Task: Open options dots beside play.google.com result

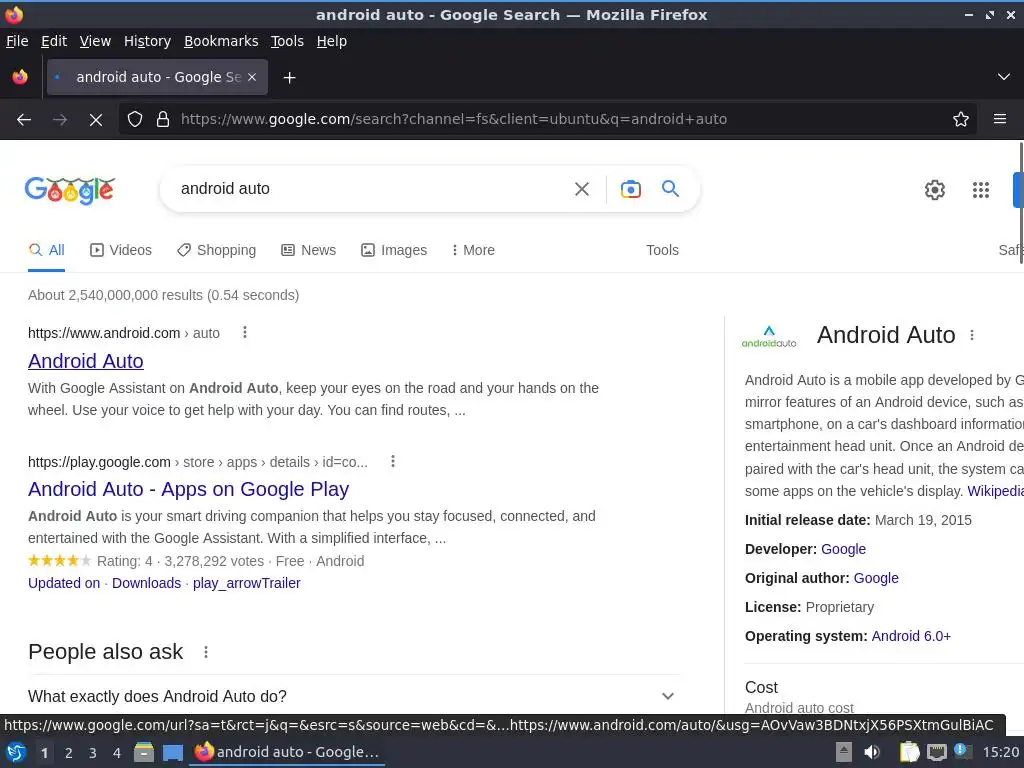Action: pyautogui.click(x=392, y=461)
